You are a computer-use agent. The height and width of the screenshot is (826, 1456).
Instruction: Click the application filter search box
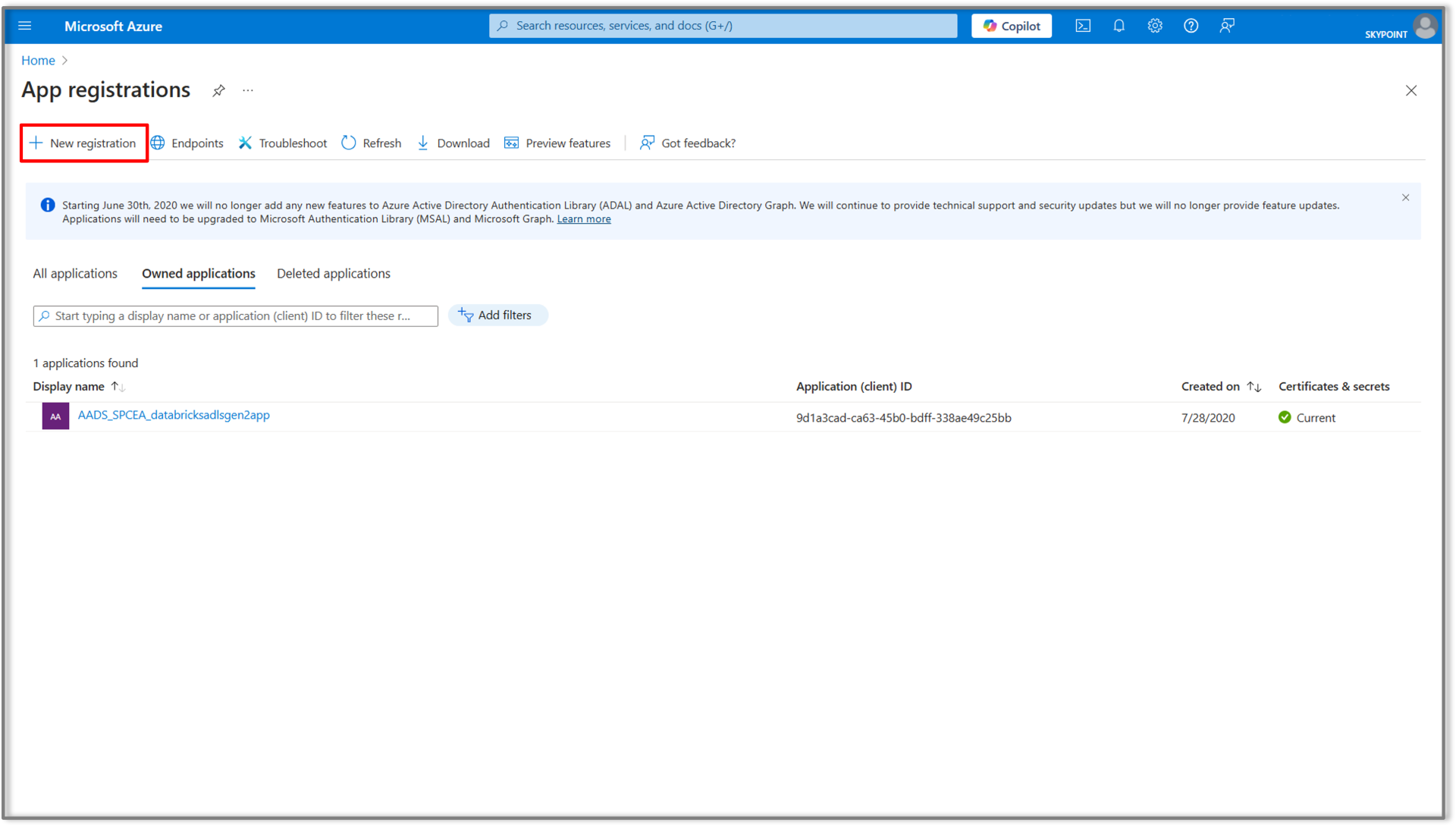235,316
